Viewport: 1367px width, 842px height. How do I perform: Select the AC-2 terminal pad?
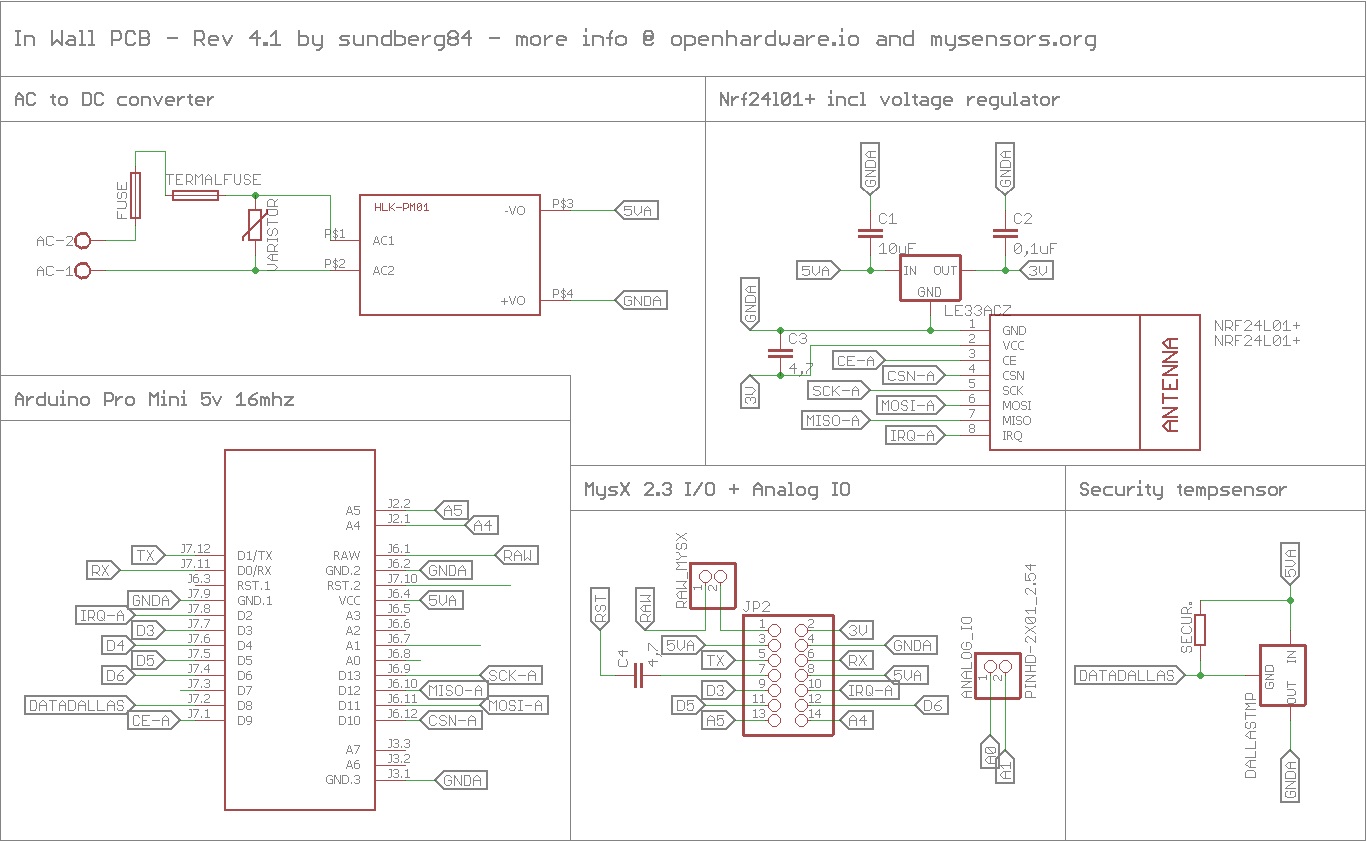pos(83,241)
